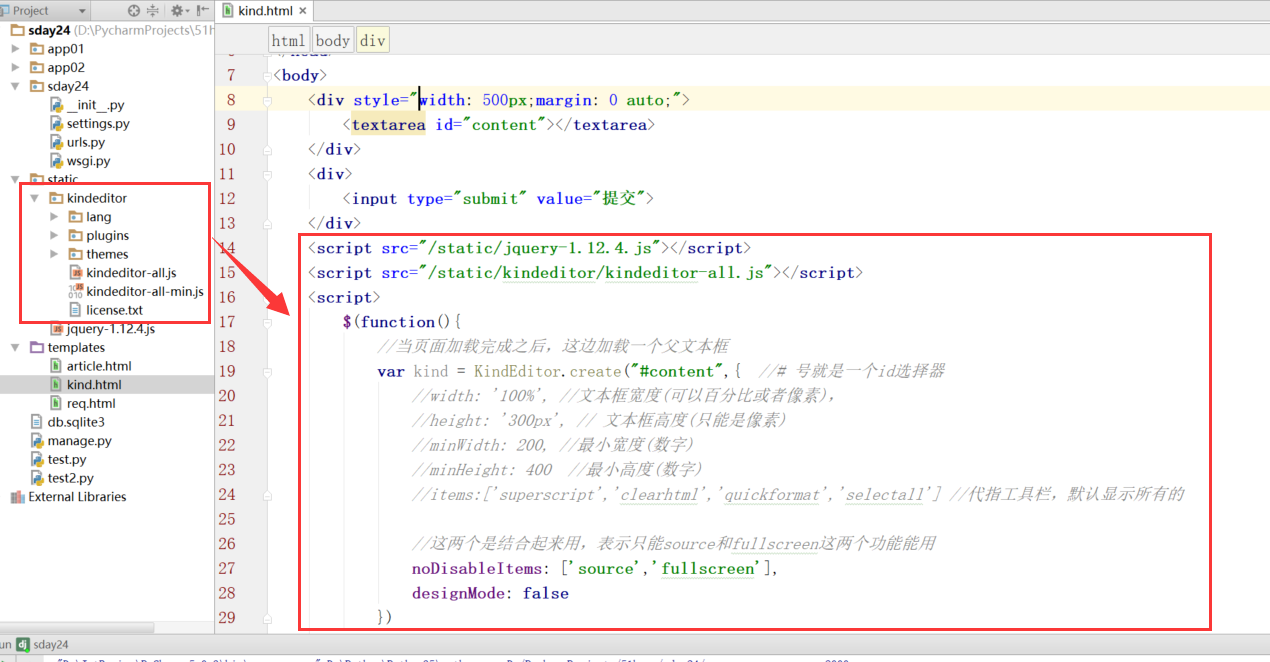Collapse the templates folder

click(x=15, y=347)
